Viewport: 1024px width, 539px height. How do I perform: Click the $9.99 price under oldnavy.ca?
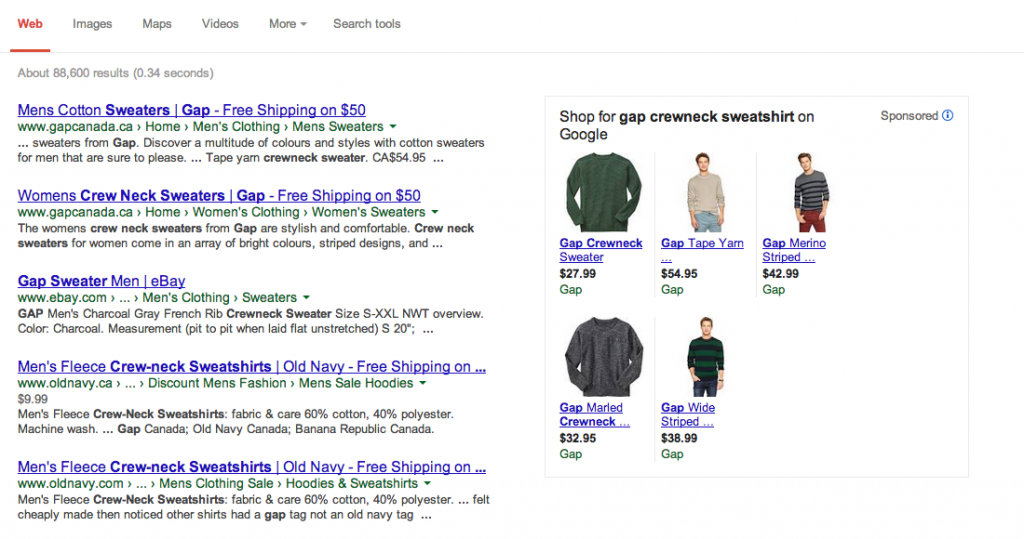33,399
